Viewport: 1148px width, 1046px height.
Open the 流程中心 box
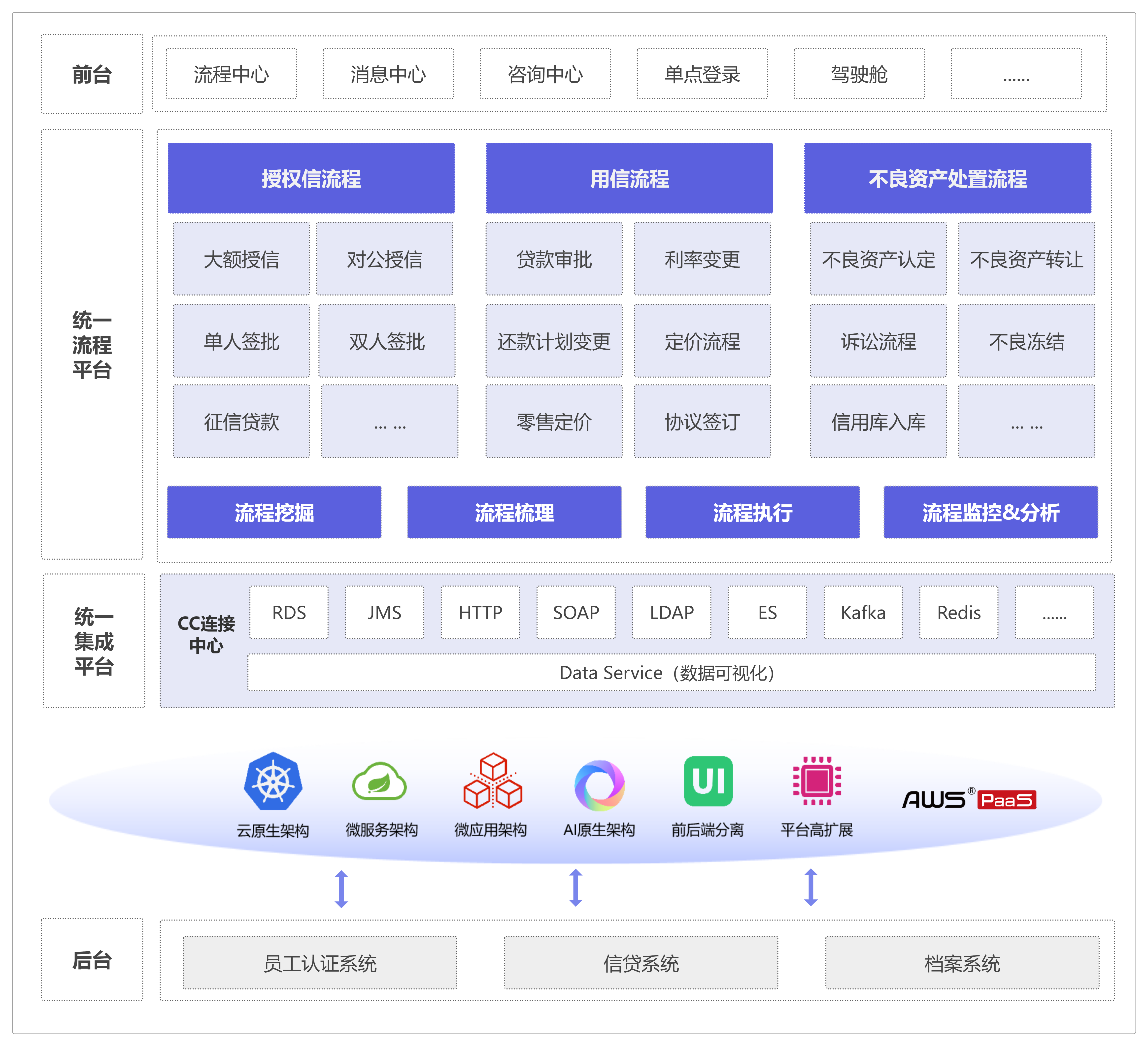231,74
